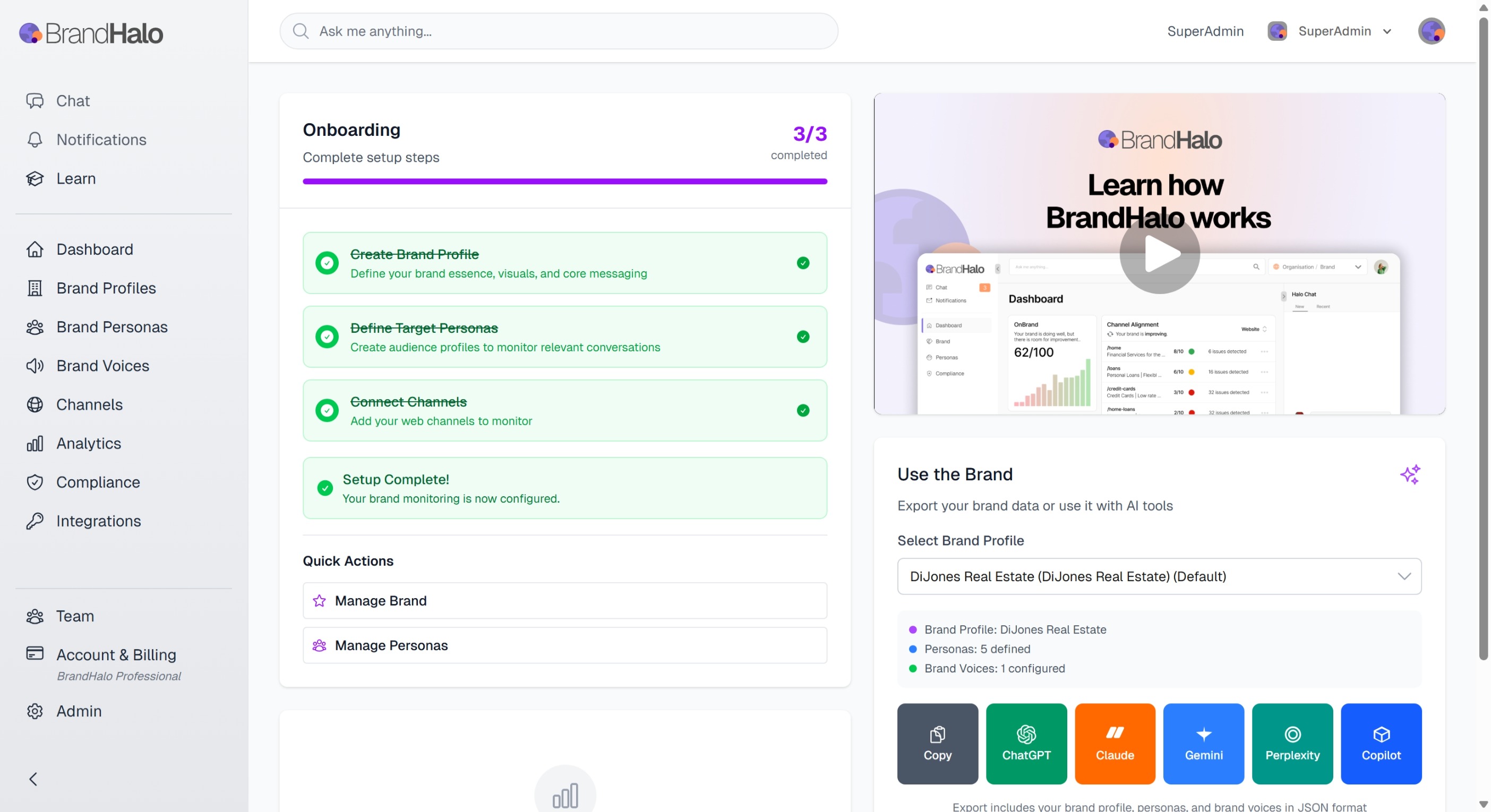Click the purple onboarding progress bar
Image resolution: width=1491 pixels, height=812 pixels.
564,182
